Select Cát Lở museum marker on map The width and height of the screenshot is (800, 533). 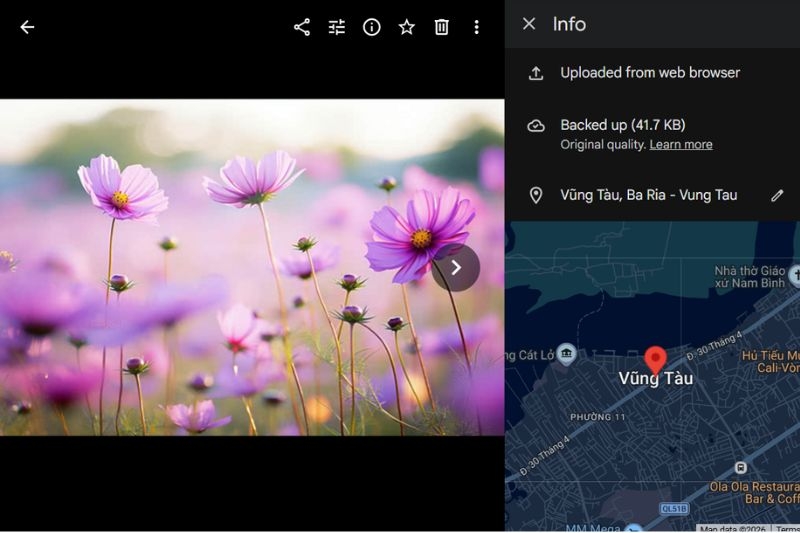tap(566, 353)
